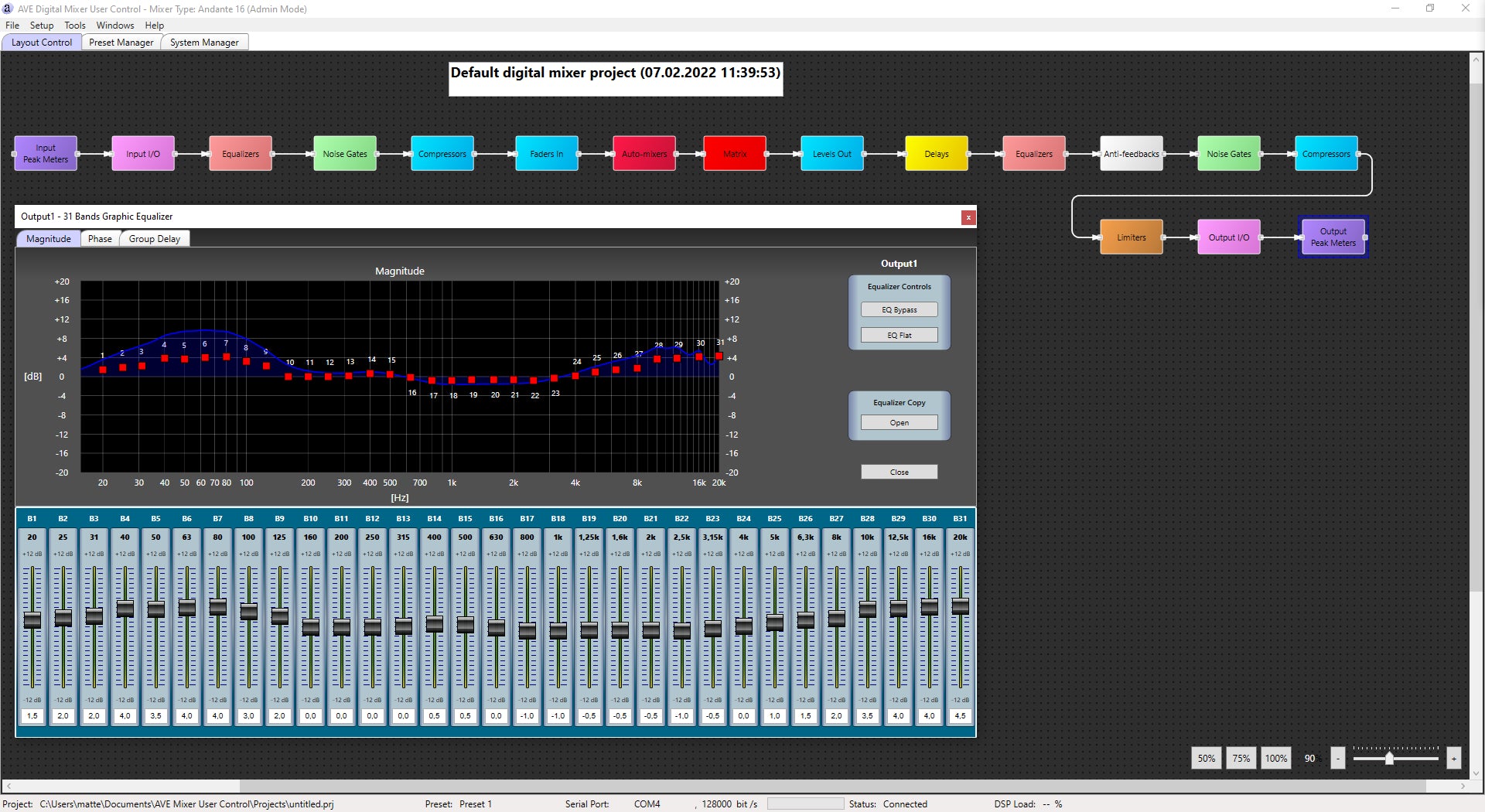Click the horizontal scrollbar of layout canvas
1485x812 pixels.
[x=735, y=786]
